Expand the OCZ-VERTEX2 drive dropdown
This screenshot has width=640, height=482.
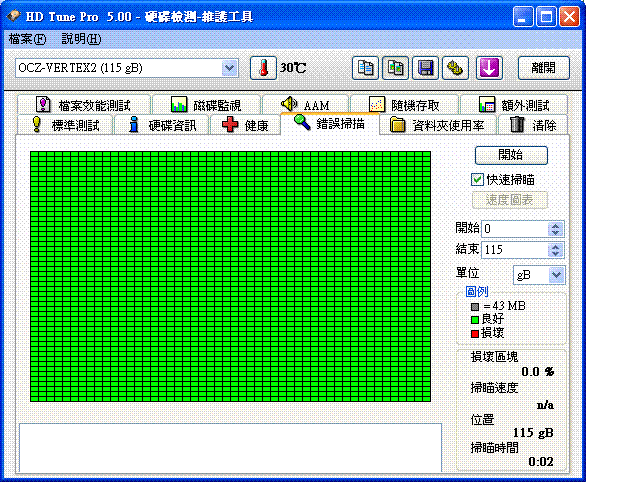coord(229,68)
